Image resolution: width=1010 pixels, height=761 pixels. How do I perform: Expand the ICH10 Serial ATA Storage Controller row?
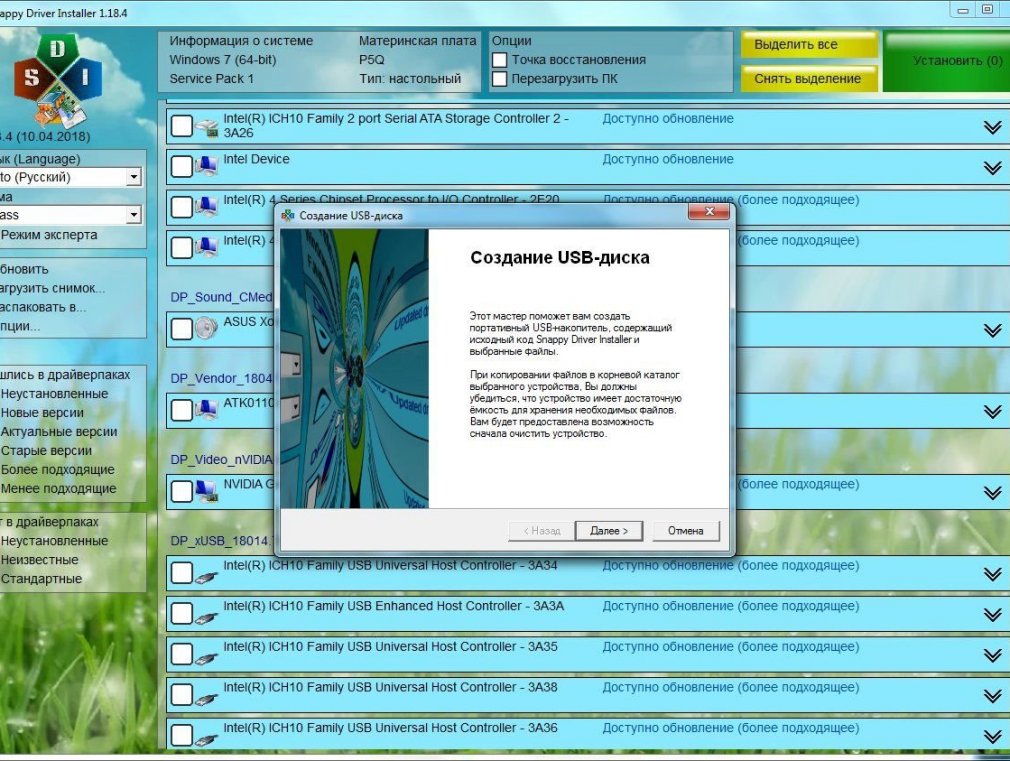click(x=993, y=127)
